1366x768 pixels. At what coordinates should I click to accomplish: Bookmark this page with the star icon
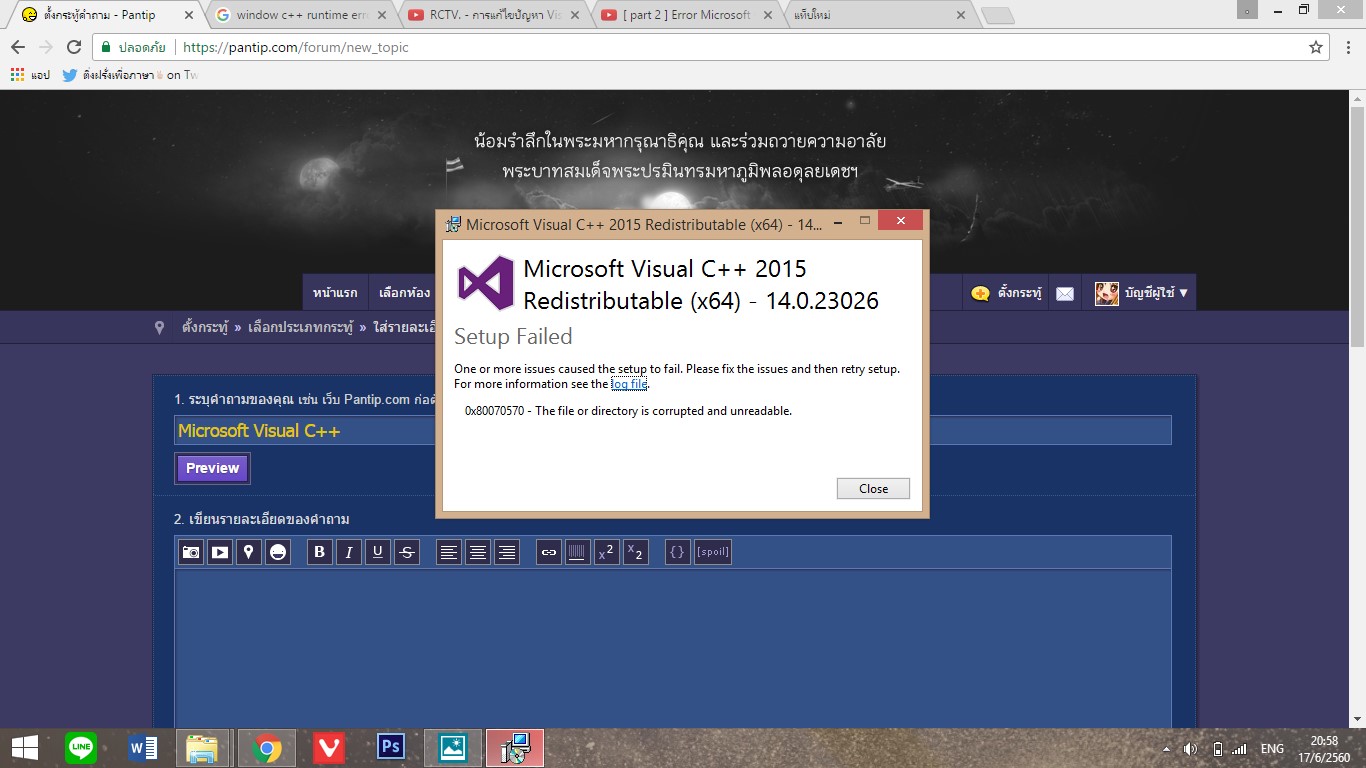coord(1316,47)
